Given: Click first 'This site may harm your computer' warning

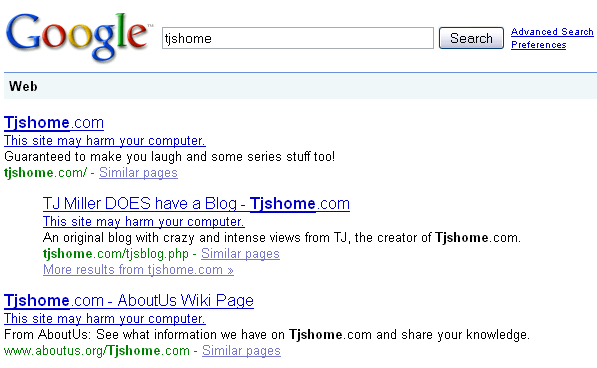Looking at the screenshot, I should pyautogui.click(x=105, y=140).
